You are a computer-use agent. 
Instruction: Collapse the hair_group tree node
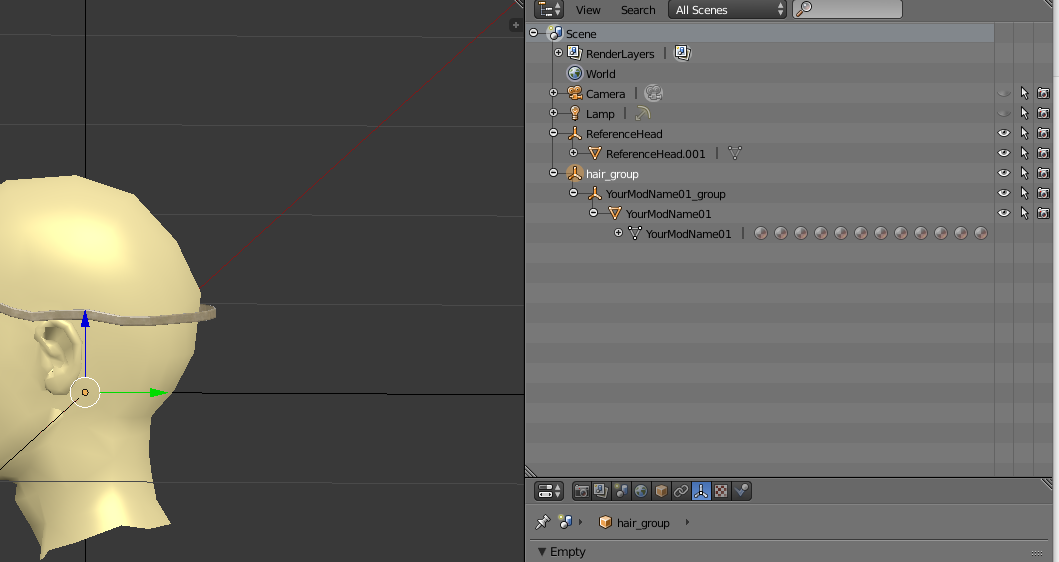[x=553, y=172]
